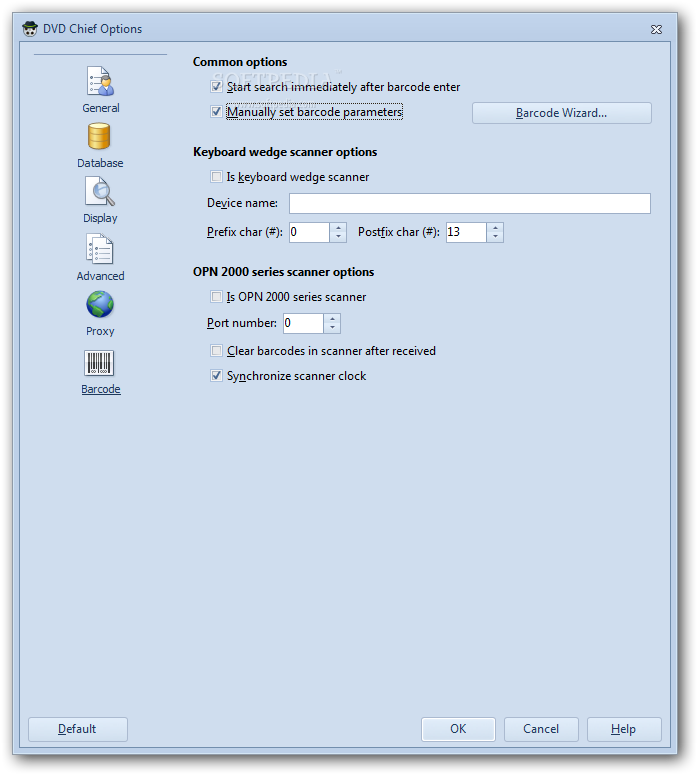The image size is (698, 775).
Task: Increase Postfix char value with up arrow
Action: (x=495, y=227)
